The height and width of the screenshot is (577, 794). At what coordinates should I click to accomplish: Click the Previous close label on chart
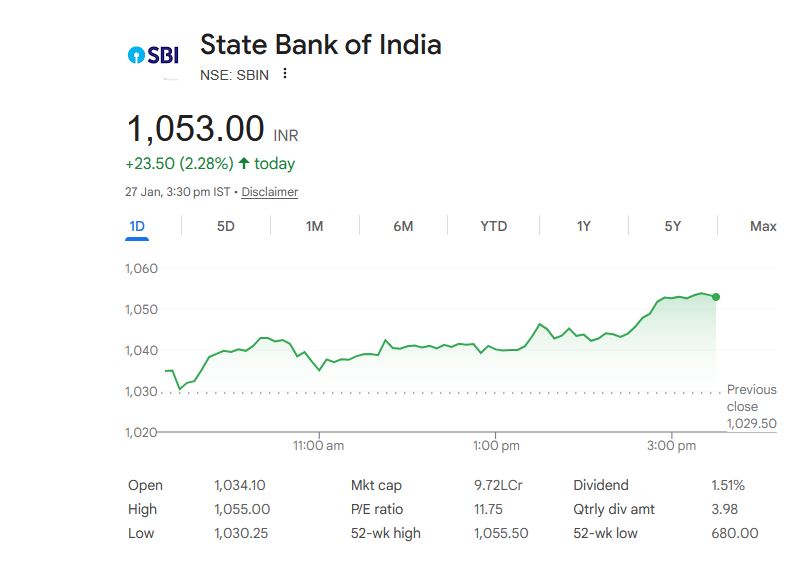(751, 398)
